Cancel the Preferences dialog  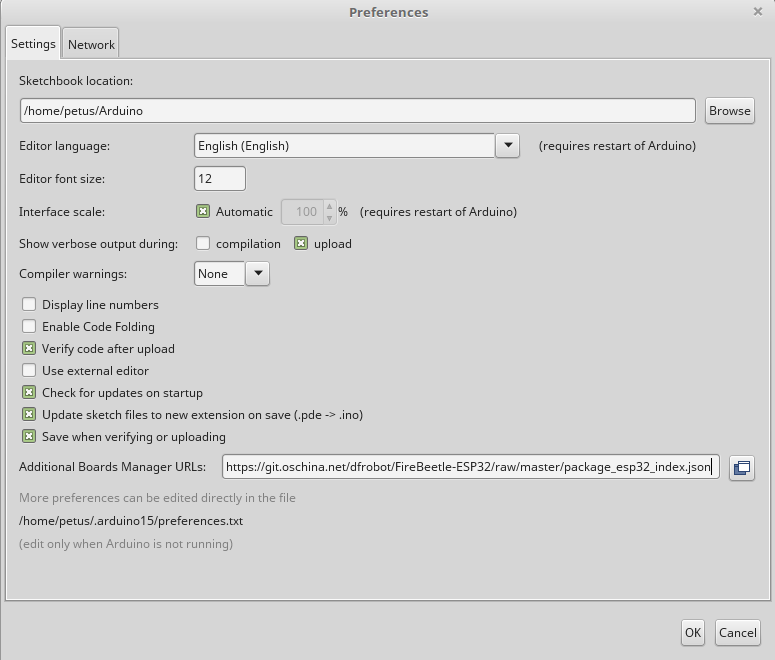(737, 633)
